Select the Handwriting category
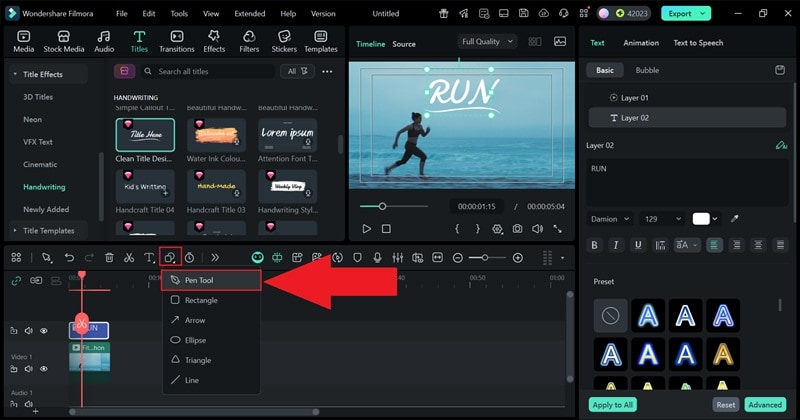 coord(44,187)
